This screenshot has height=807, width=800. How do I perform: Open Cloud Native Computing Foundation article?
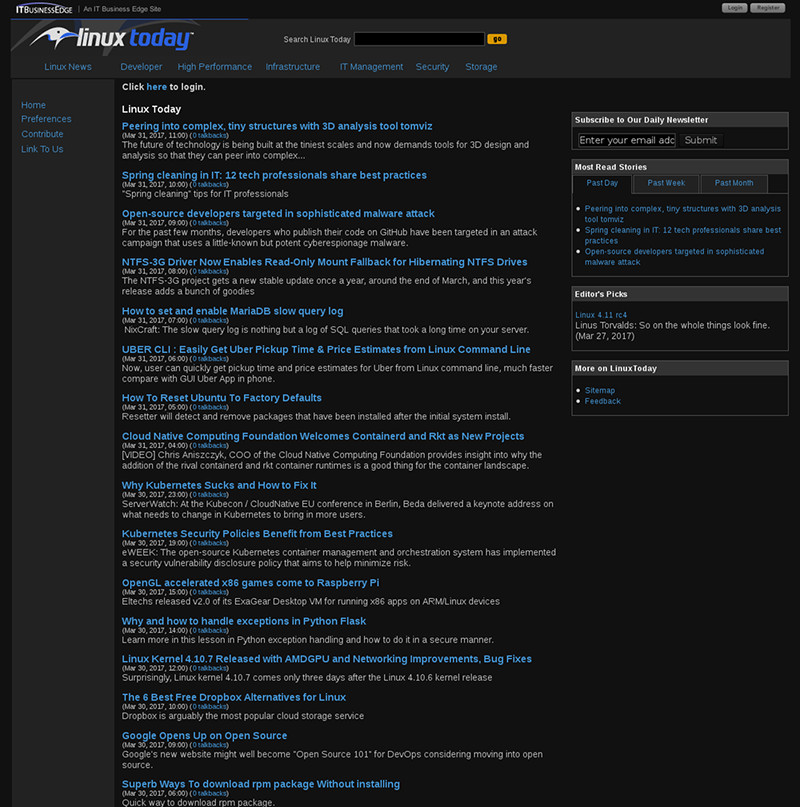click(x=323, y=436)
